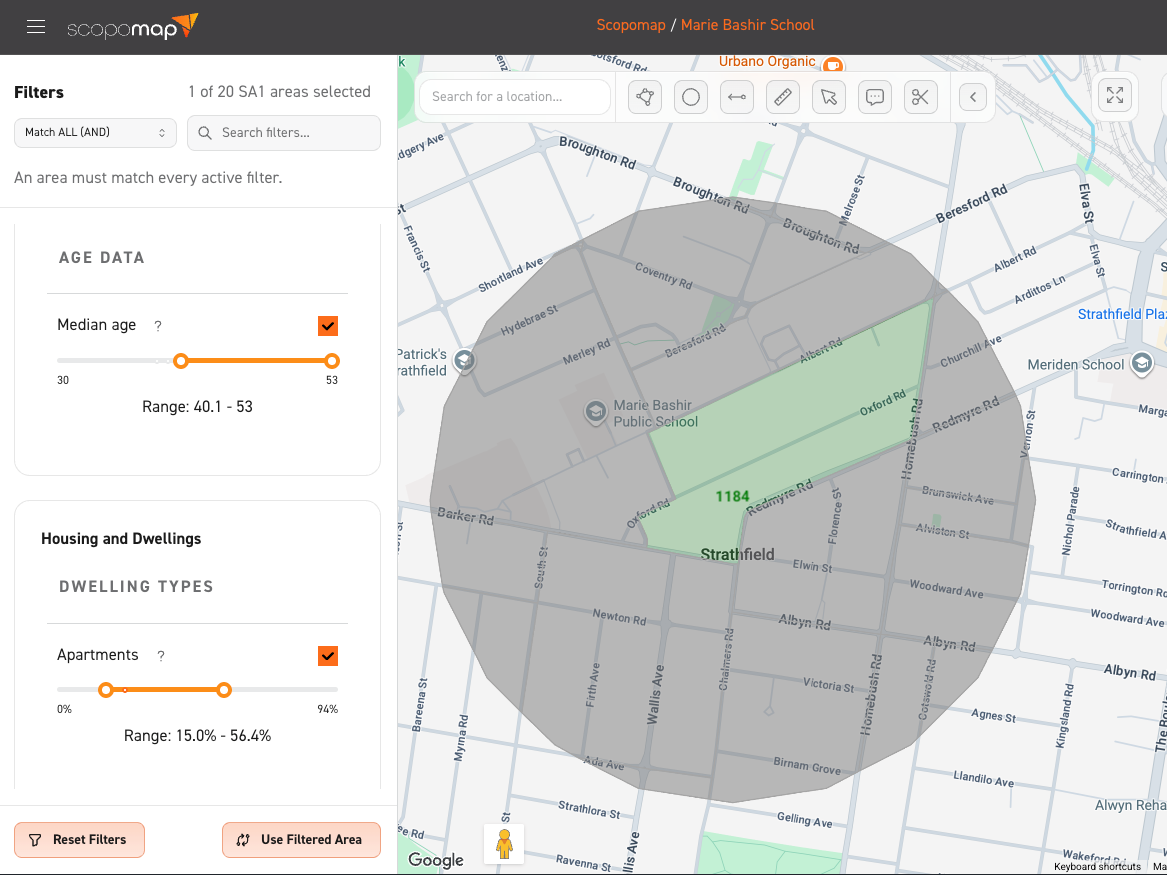The width and height of the screenshot is (1167, 875).
Task: Click the Marie Bashir Public School marker
Action: pyautogui.click(x=595, y=412)
